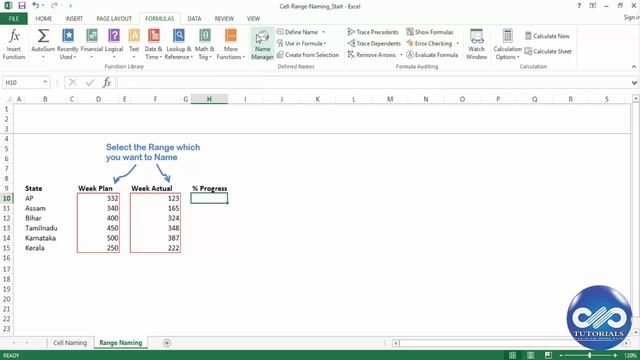Switch to Page Layout view

click(x=530, y=355)
